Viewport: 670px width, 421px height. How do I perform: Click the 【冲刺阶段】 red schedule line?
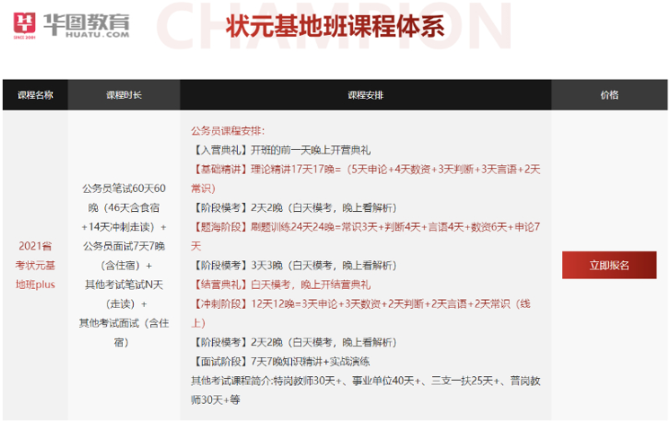tap(364, 313)
